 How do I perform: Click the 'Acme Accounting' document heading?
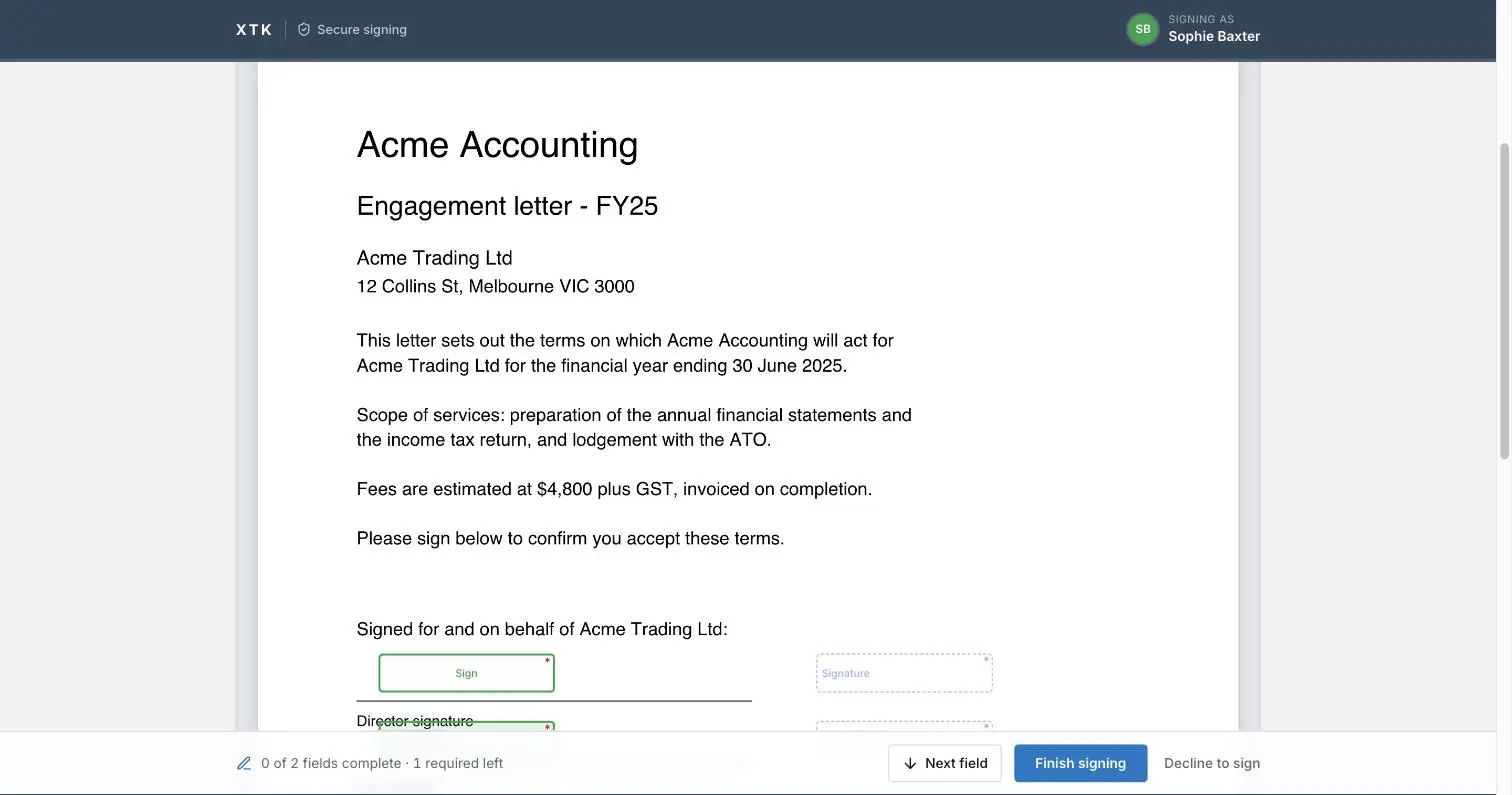click(497, 145)
